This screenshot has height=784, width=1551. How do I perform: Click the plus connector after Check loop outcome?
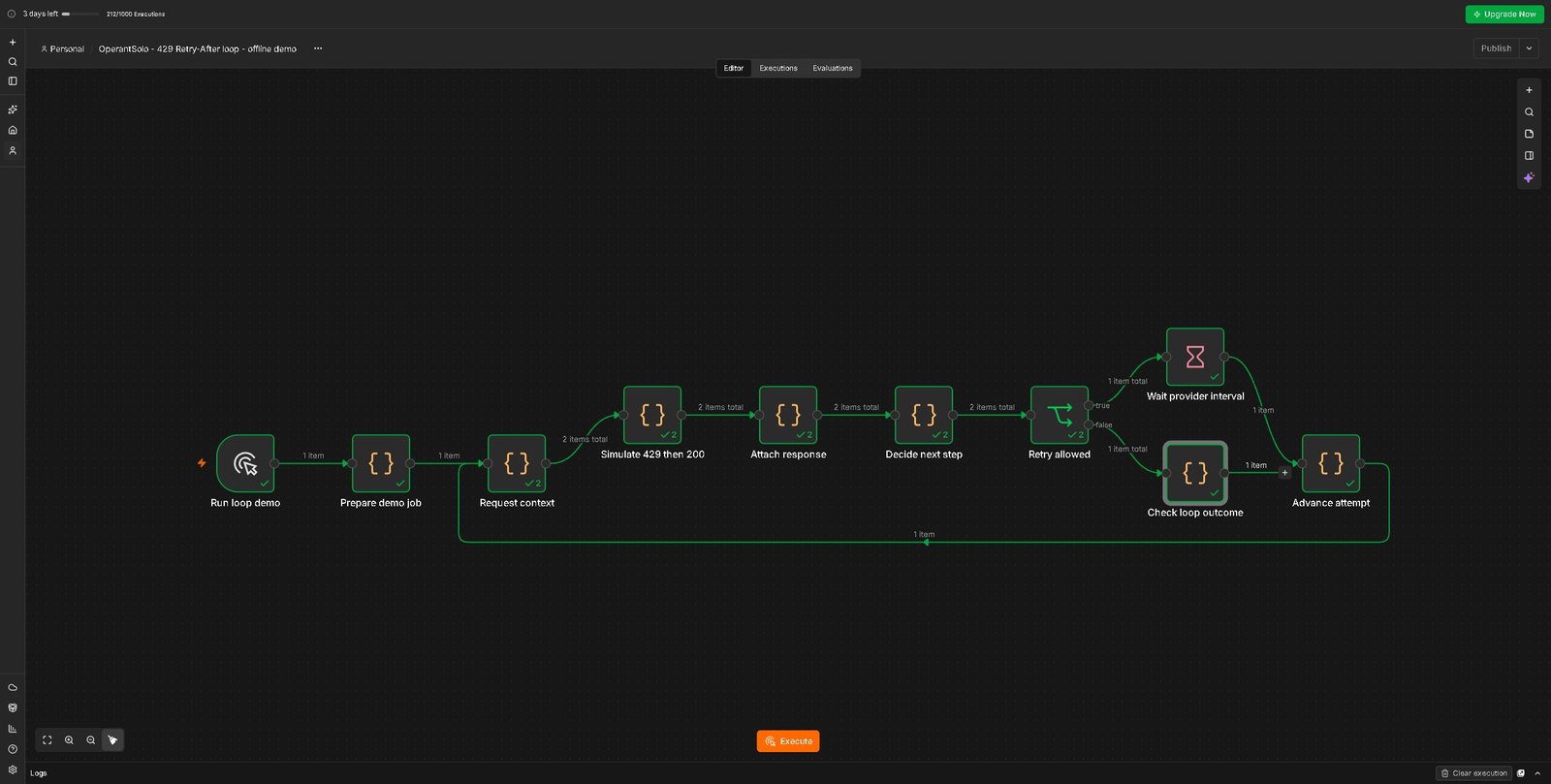(1284, 473)
